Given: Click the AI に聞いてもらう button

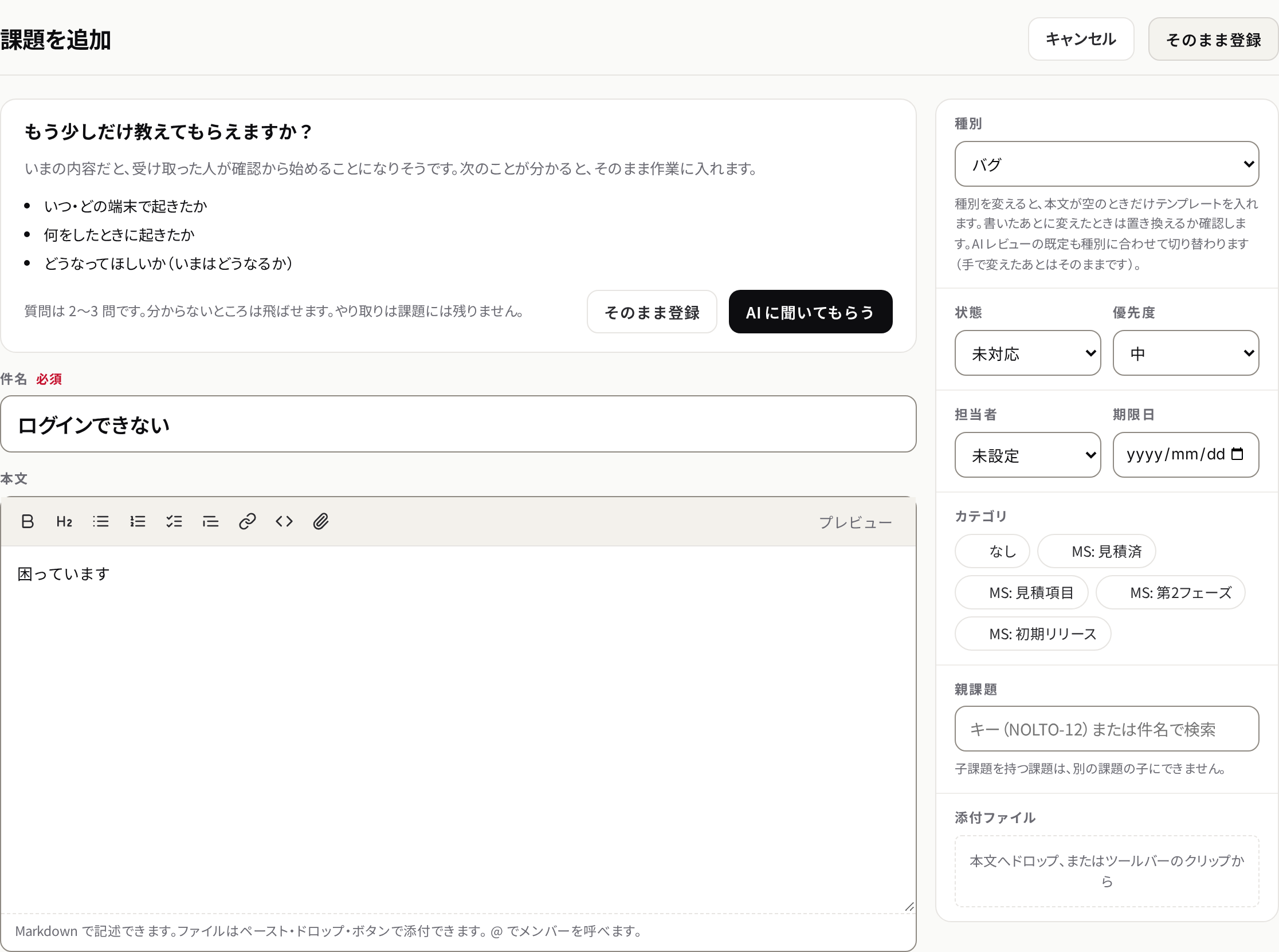Looking at the screenshot, I should pyautogui.click(x=810, y=312).
